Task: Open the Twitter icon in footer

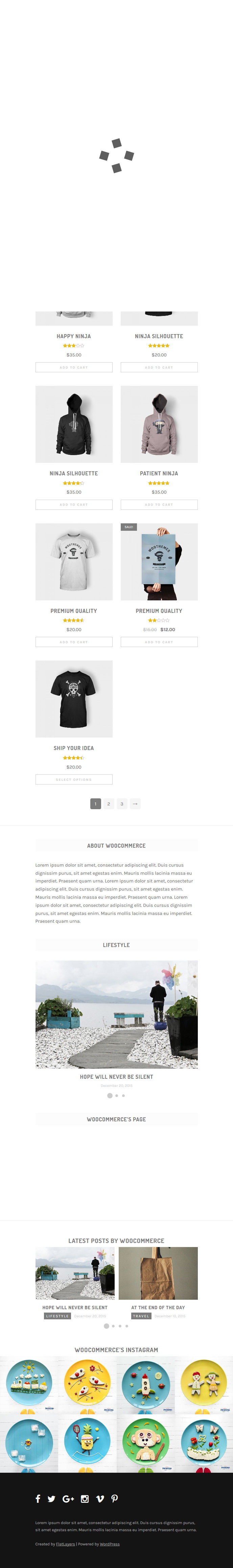Action: pos(51,1499)
